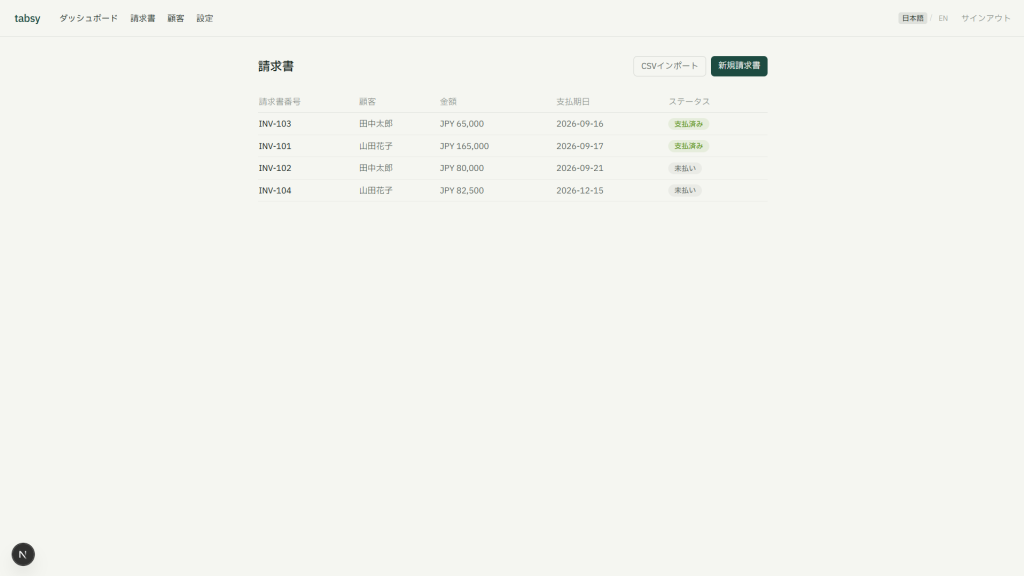This screenshot has height=576, width=1024.
Task: Click 未払い badge for INV-104
Action: [x=684, y=190]
